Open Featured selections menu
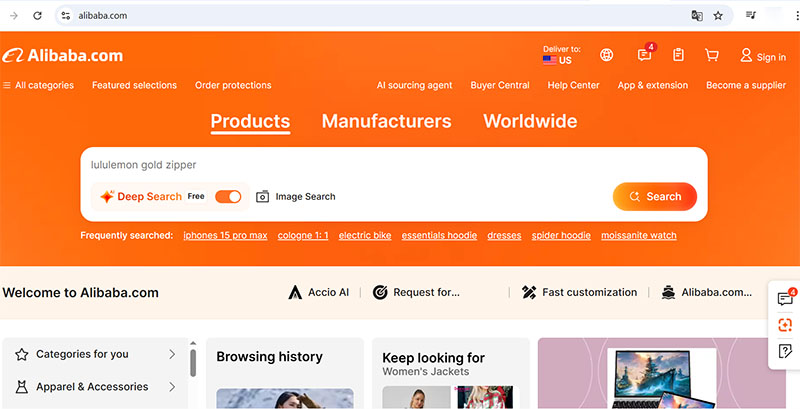 (134, 85)
